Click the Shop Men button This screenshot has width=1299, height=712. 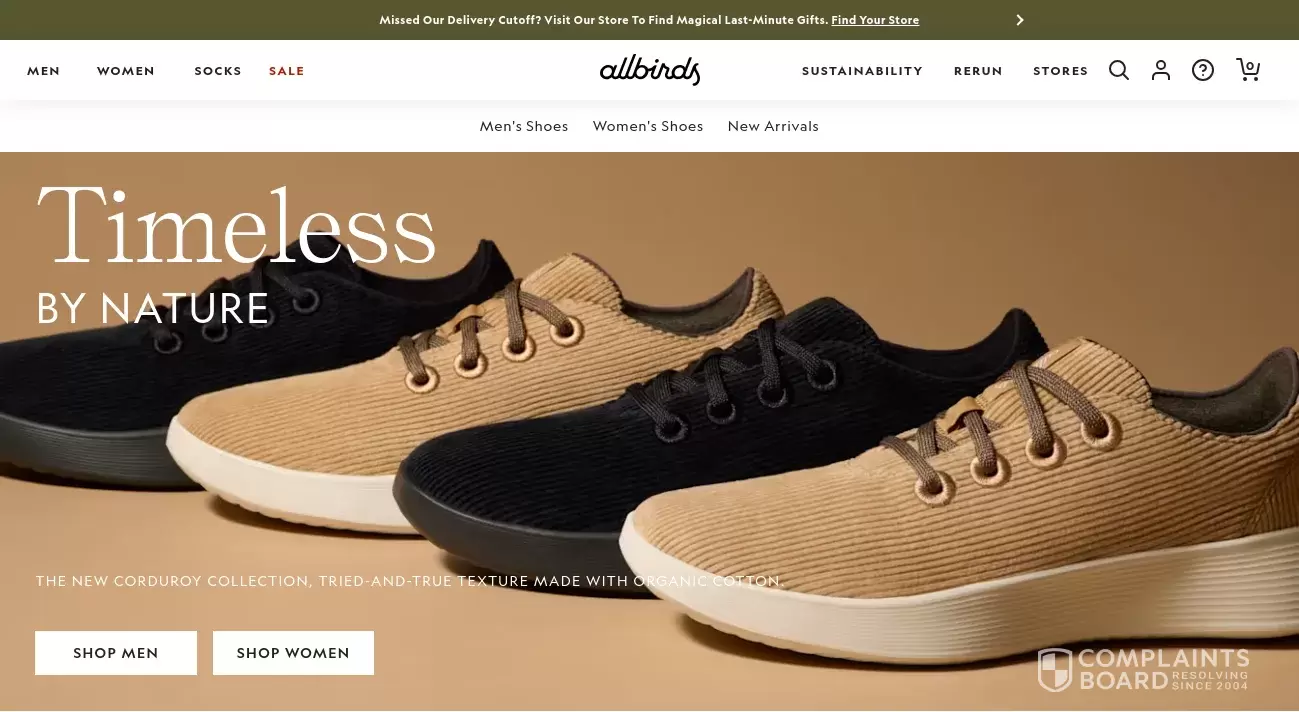point(116,653)
